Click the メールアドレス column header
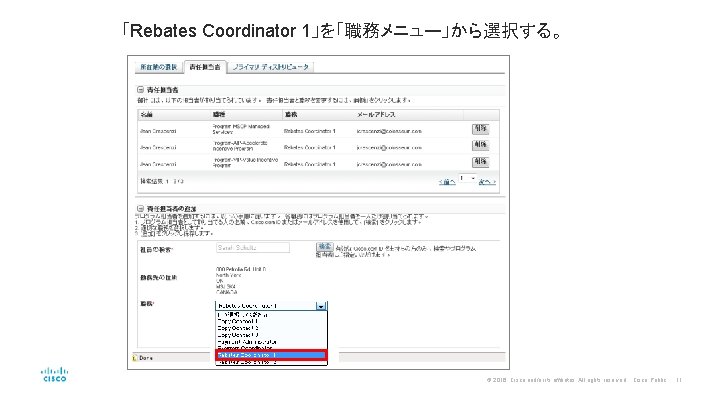Viewport: 720px width, 405px height. tap(376, 114)
